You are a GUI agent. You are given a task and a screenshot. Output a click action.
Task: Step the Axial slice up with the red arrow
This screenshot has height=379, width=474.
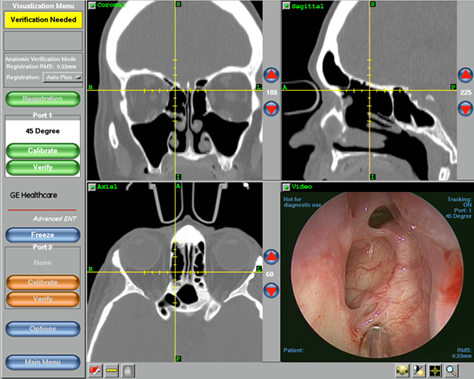point(271,257)
